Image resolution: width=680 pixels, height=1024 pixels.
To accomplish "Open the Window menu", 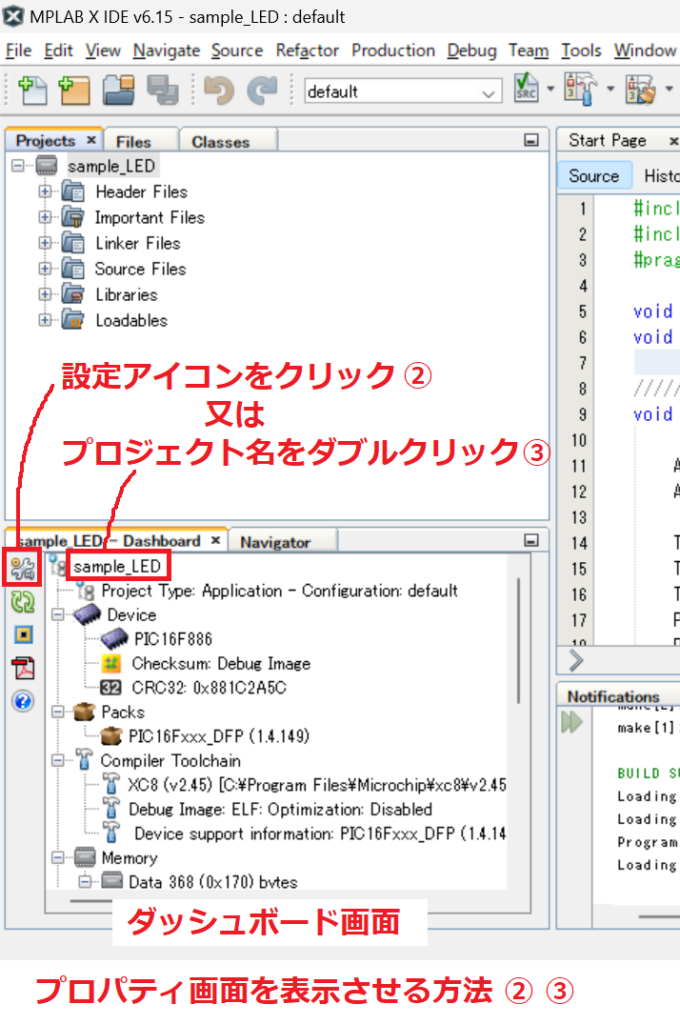I will pyautogui.click(x=645, y=50).
